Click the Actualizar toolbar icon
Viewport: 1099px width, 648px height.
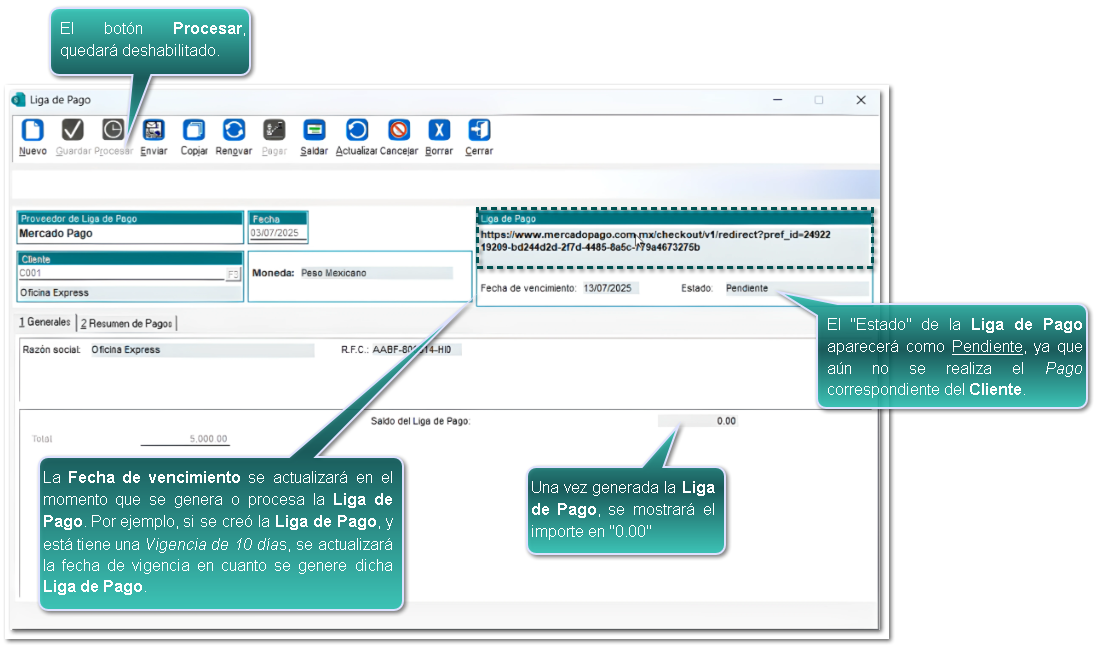pyautogui.click(x=357, y=130)
